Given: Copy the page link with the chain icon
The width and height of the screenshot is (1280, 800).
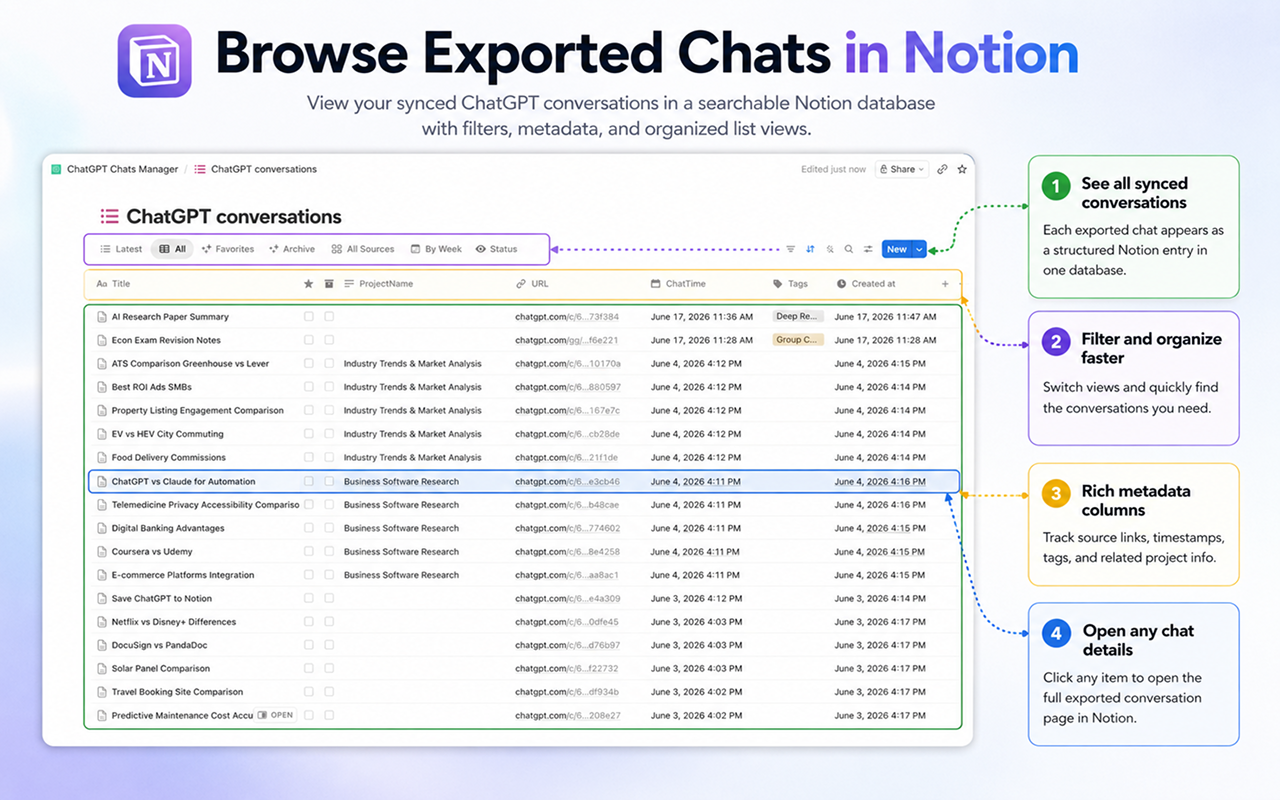Looking at the screenshot, I should 942,170.
